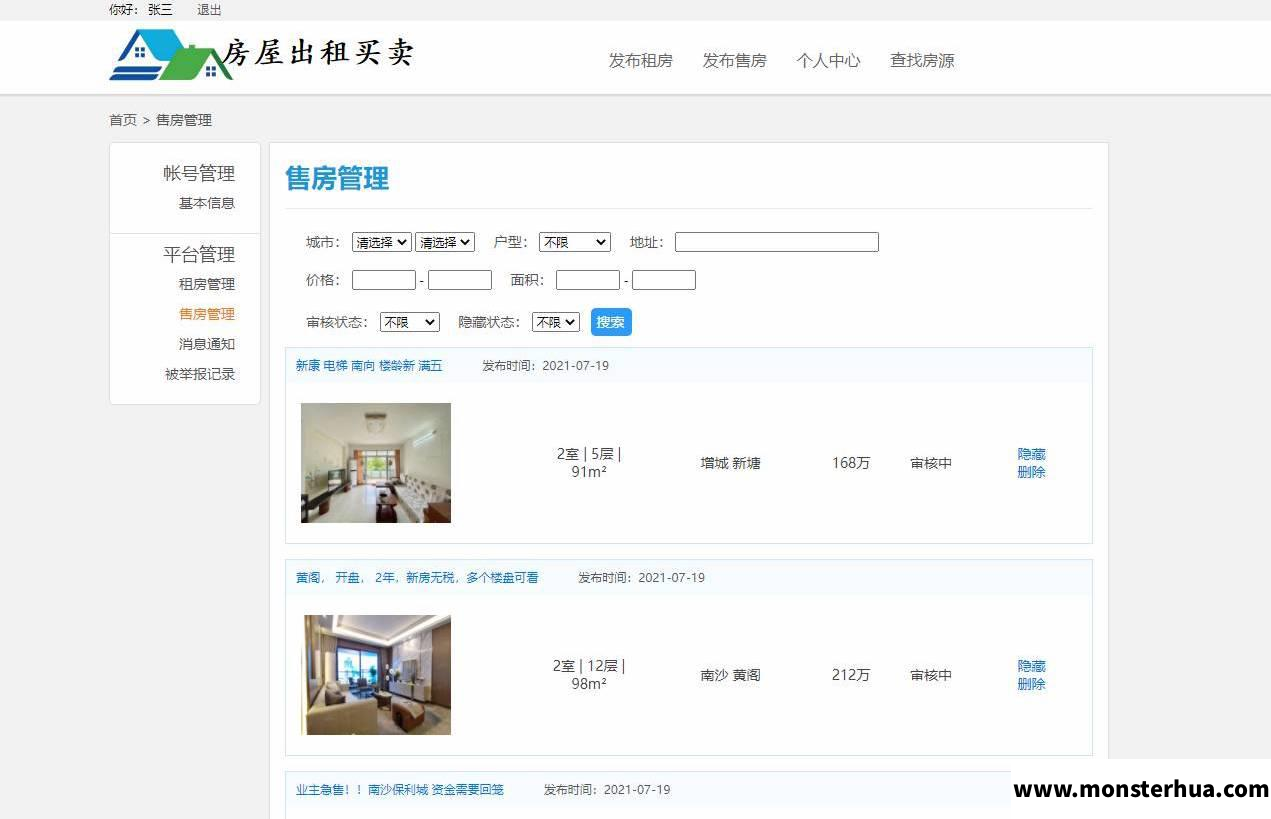Click the 212万 price text
Image resolution: width=1271 pixels, height=819 pixels.
(x=851, y=675)
